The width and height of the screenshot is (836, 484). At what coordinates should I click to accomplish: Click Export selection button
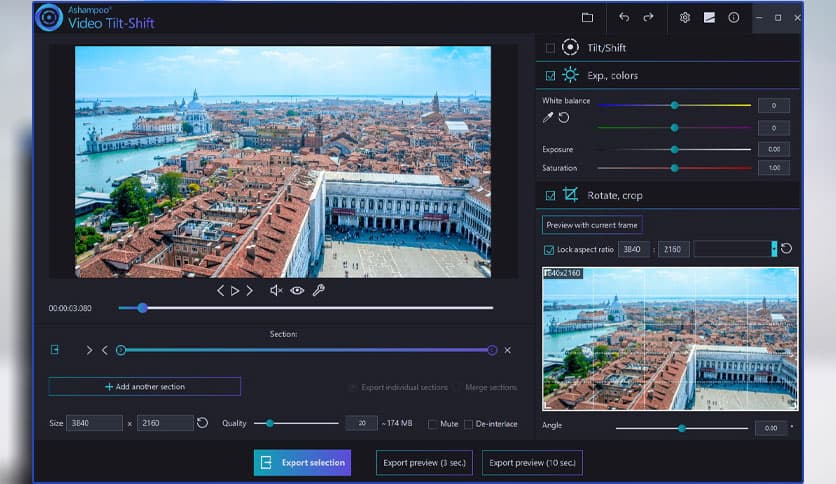tap(302, 463)
